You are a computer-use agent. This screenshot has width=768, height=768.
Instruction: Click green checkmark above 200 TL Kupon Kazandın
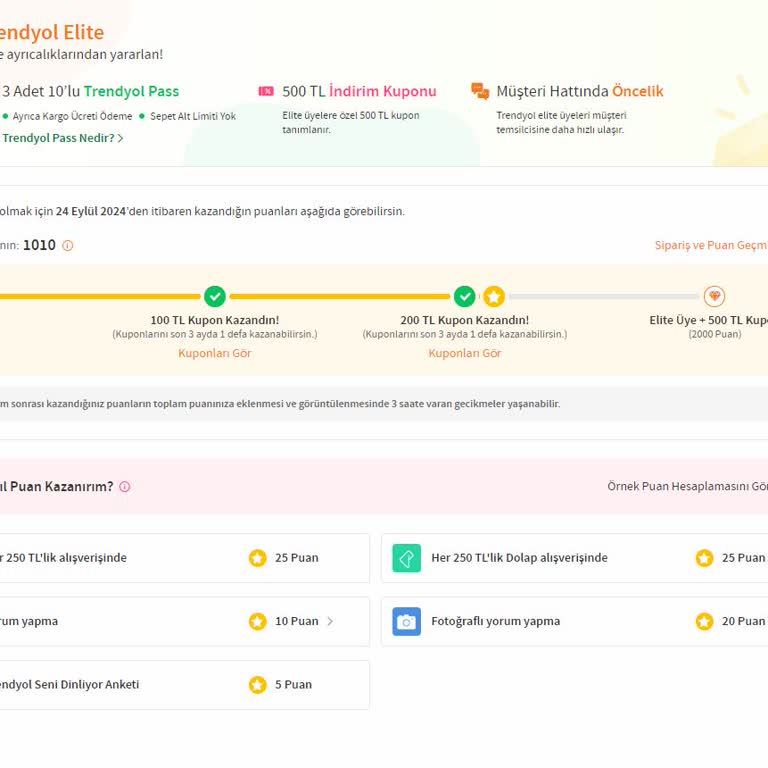pyautogui.click(x=464, y=296)
